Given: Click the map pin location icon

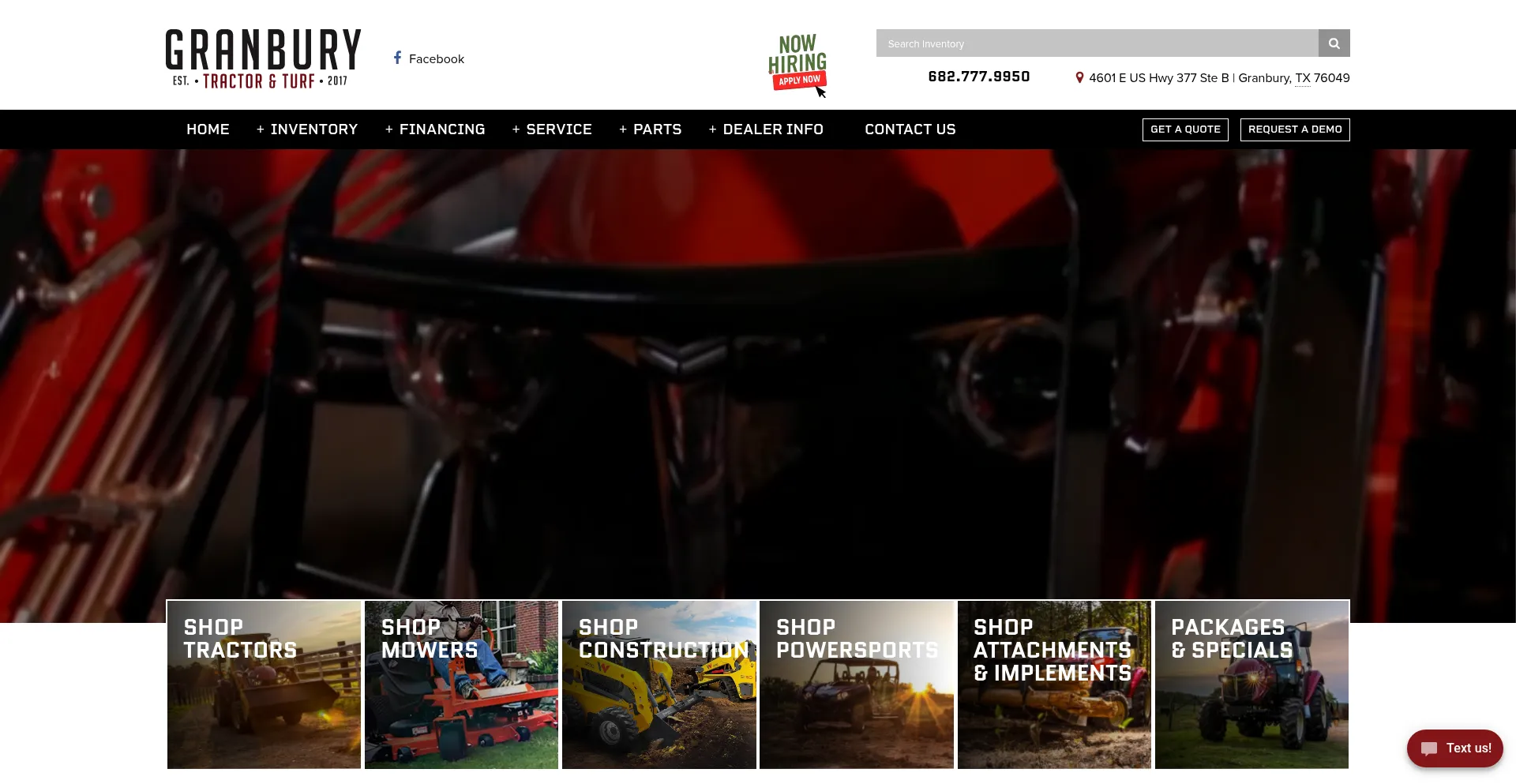Looking at the screenshot, I should [1079, 77].
